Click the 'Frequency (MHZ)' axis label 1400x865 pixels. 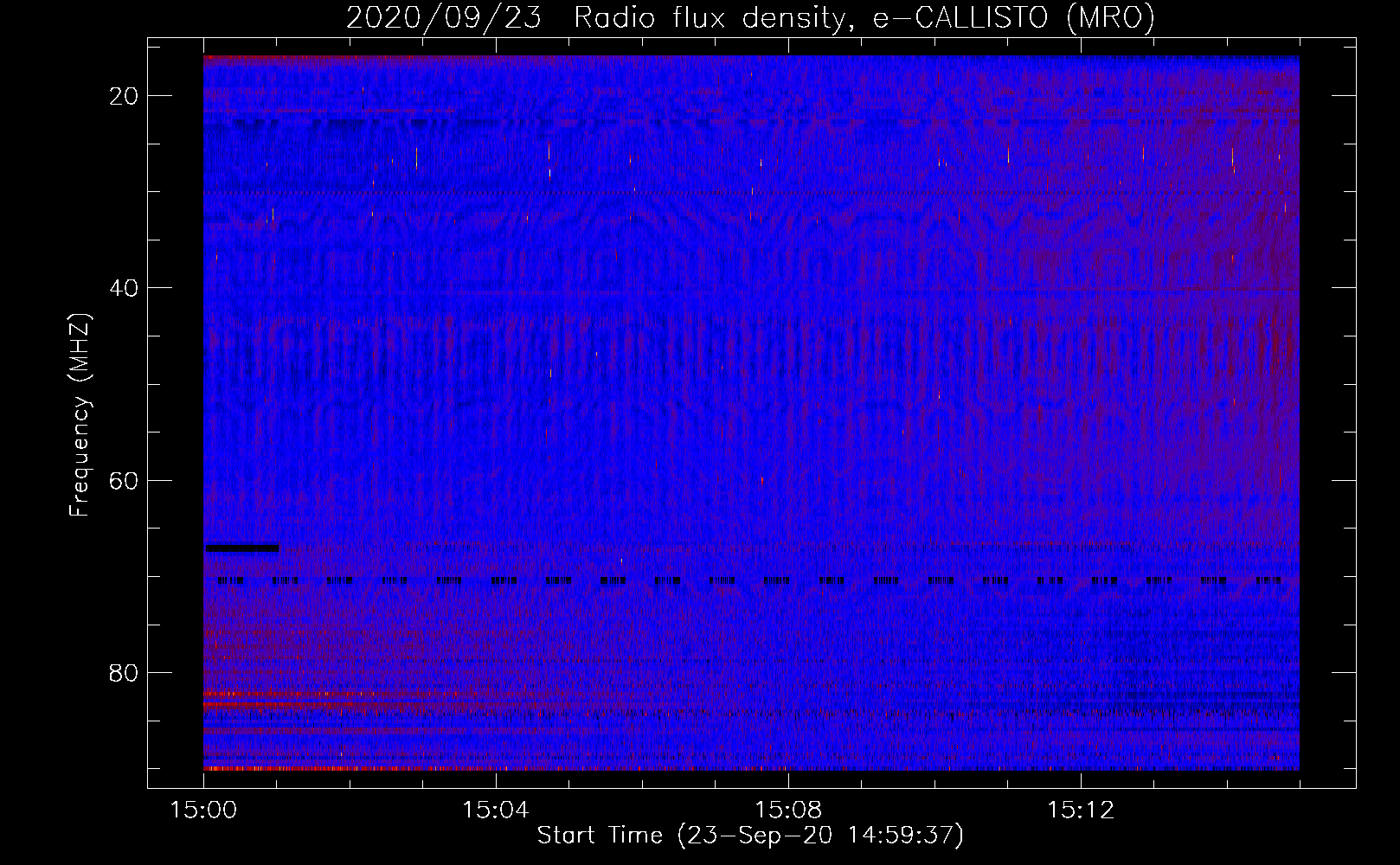pyautogui.click(x=80, y=415)
